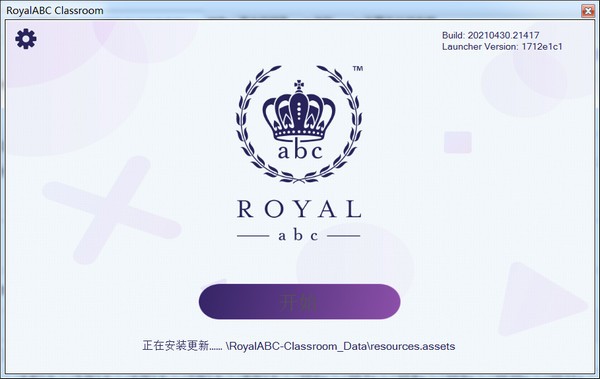The image size is (600, 379).
Task: Click the faded triangle shape in the background
Action: pyautogui.click(x=541, y=299)
